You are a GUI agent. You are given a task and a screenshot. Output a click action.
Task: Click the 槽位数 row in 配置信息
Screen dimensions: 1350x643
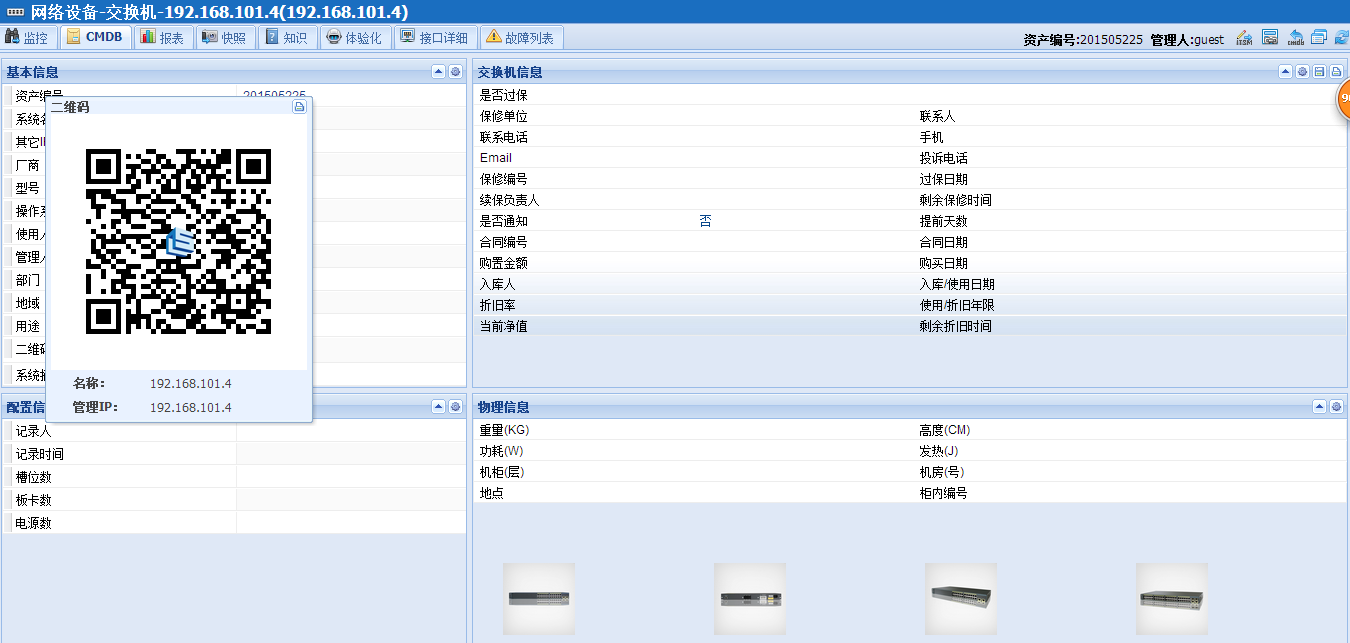pos(234,477)
